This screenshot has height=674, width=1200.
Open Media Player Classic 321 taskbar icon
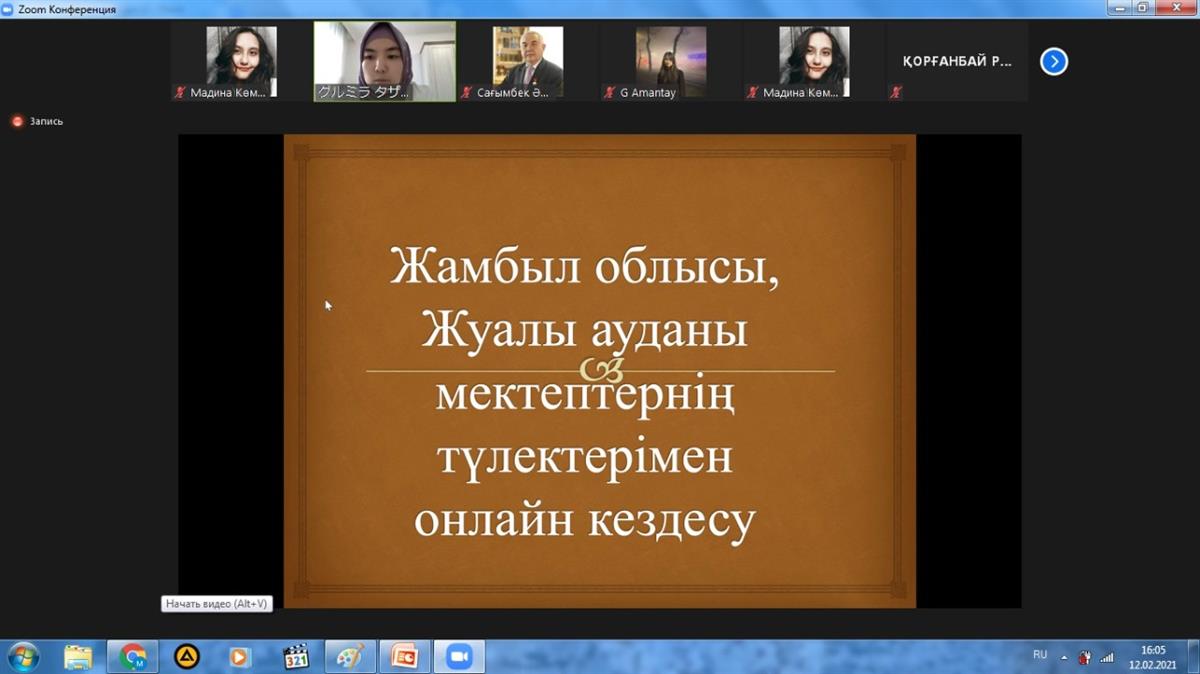(x=296, y=657)
